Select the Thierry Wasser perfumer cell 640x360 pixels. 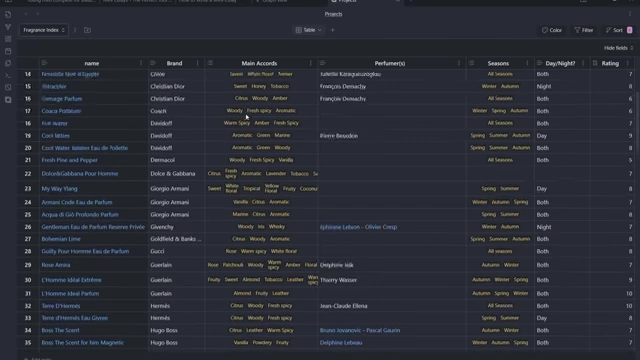[392, 280]
